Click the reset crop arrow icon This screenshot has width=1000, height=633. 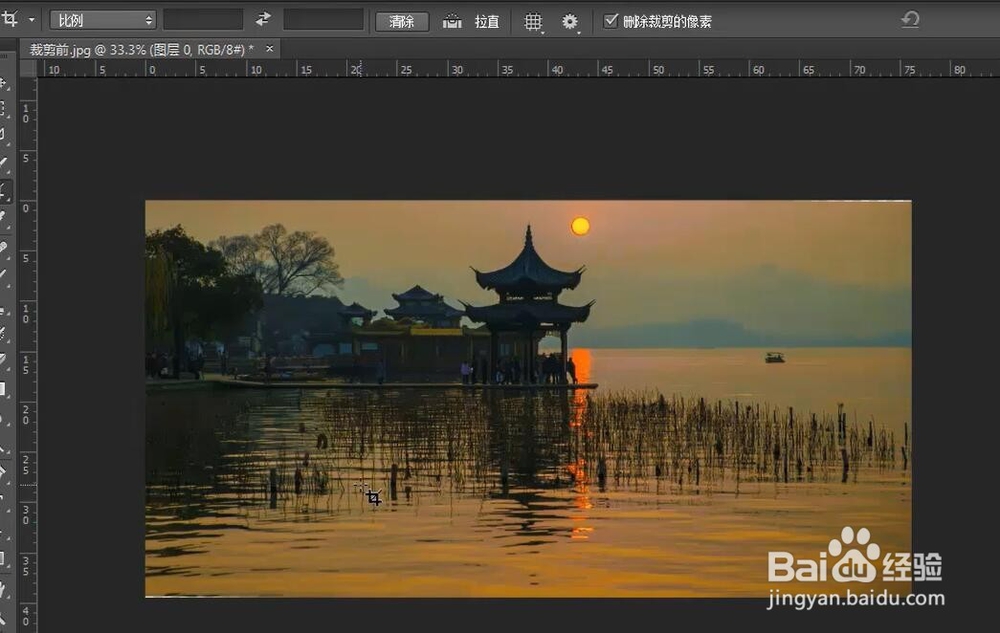[910, 20]
